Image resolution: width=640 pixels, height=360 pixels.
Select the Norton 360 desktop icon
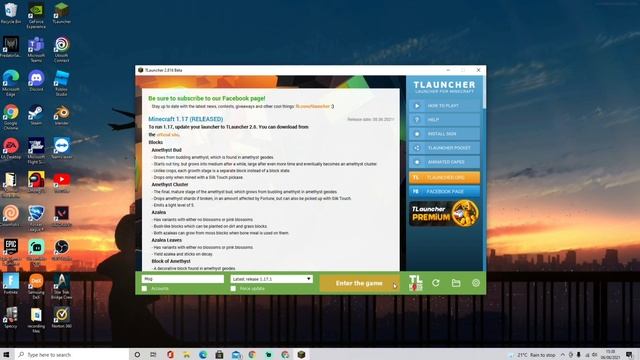pos(62,318)
